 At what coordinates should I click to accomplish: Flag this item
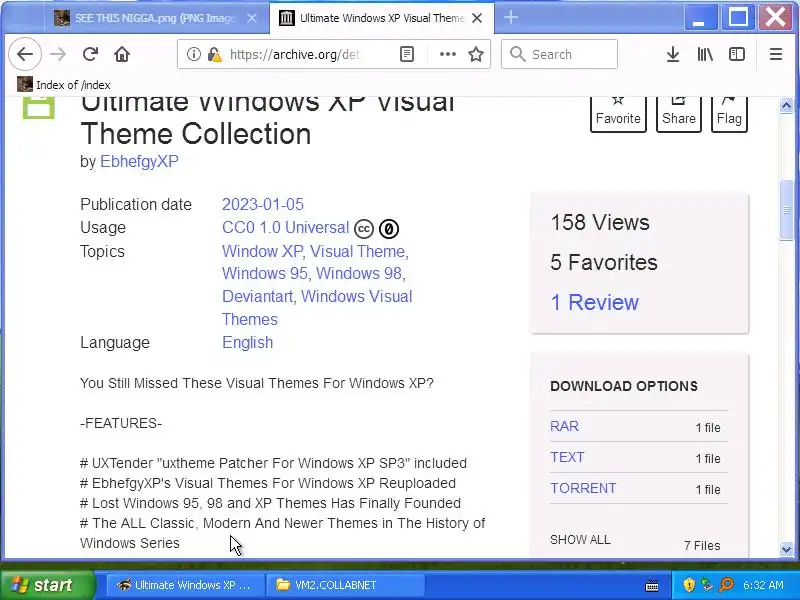click(x=729, y=113)
